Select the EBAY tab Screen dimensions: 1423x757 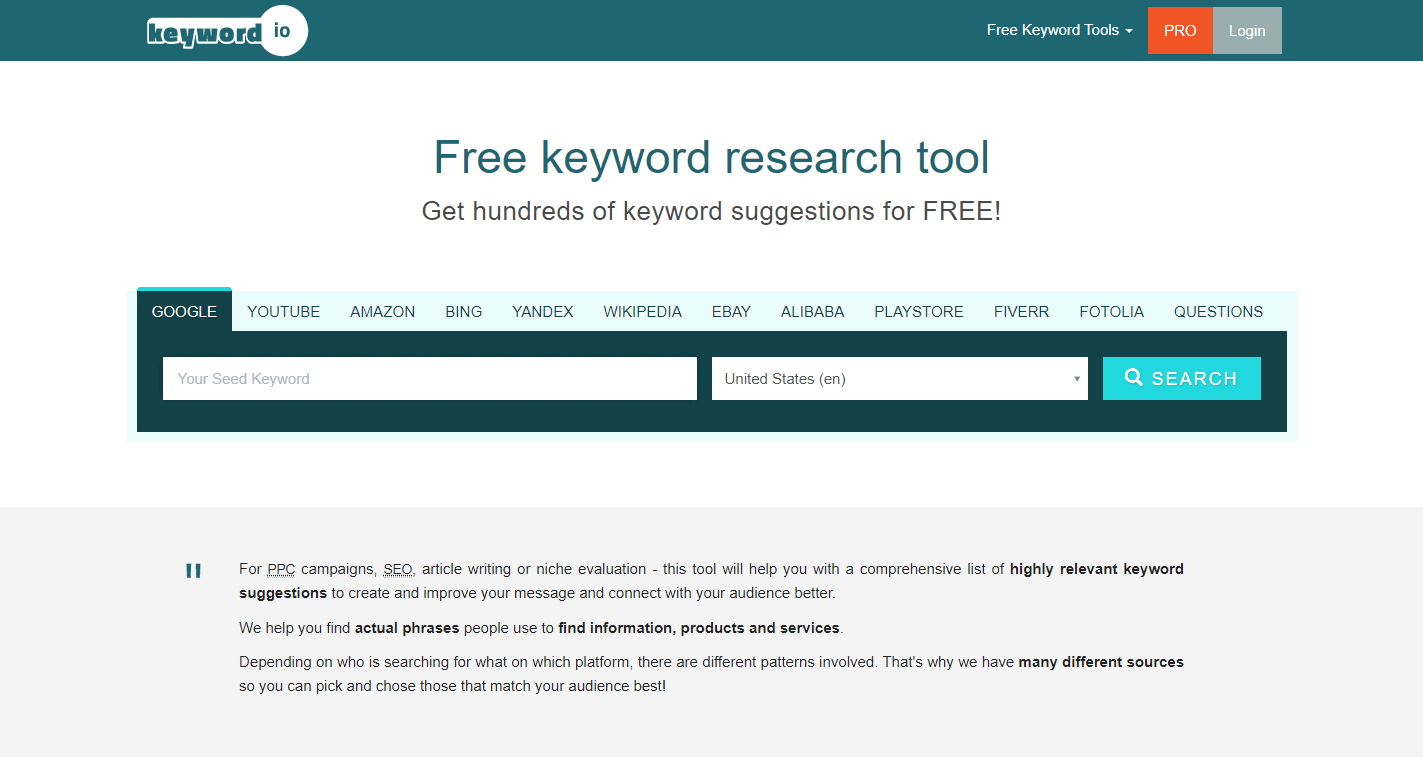point(731,311)
